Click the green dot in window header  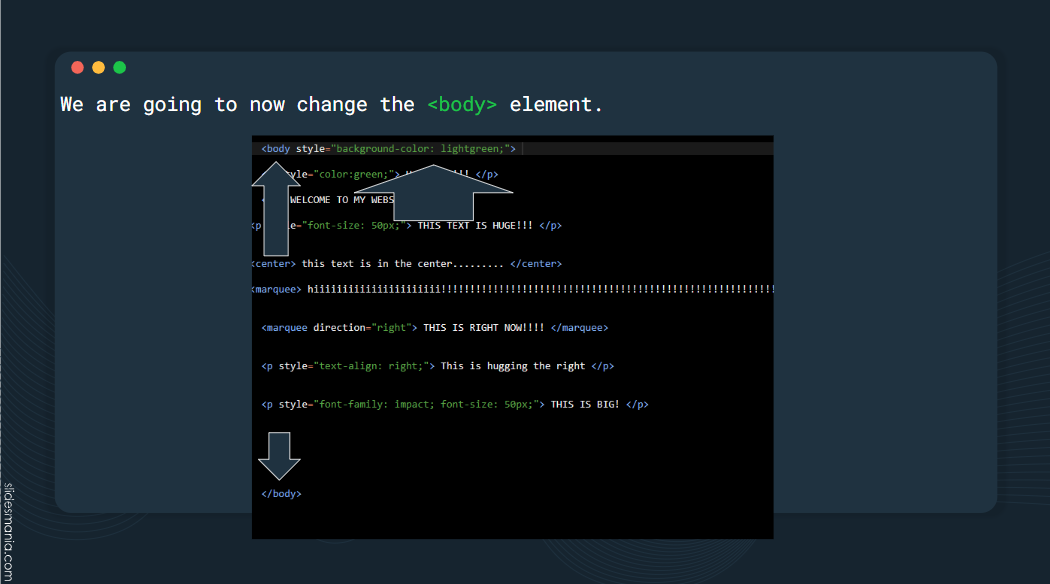(119, 67)
